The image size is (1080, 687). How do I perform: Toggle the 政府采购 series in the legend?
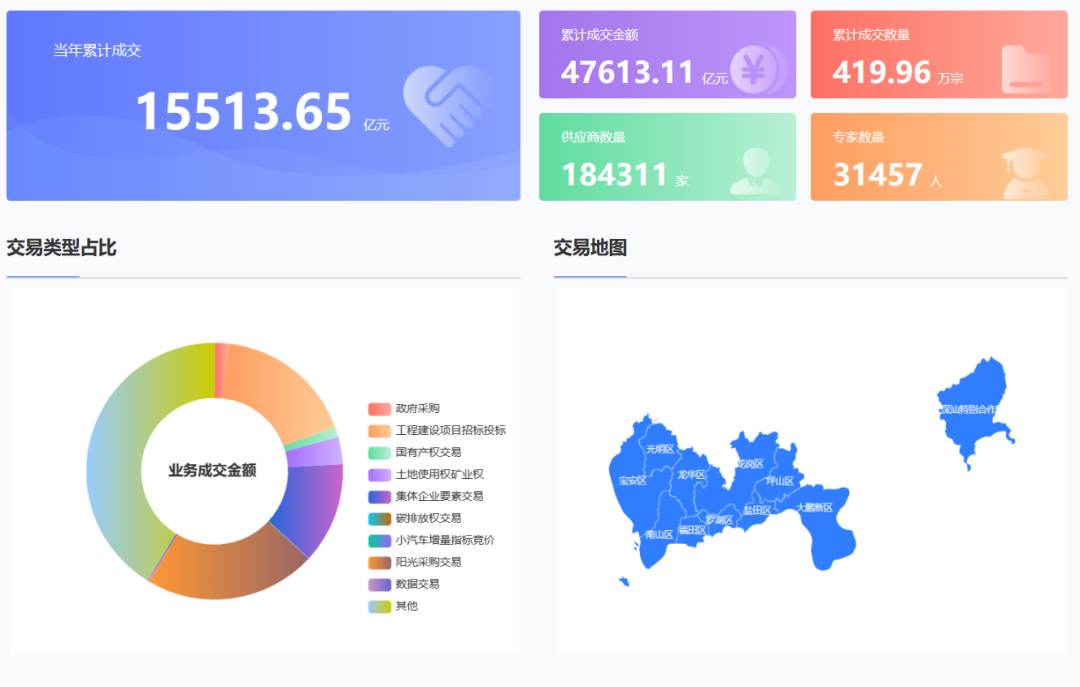click(378, 408)
